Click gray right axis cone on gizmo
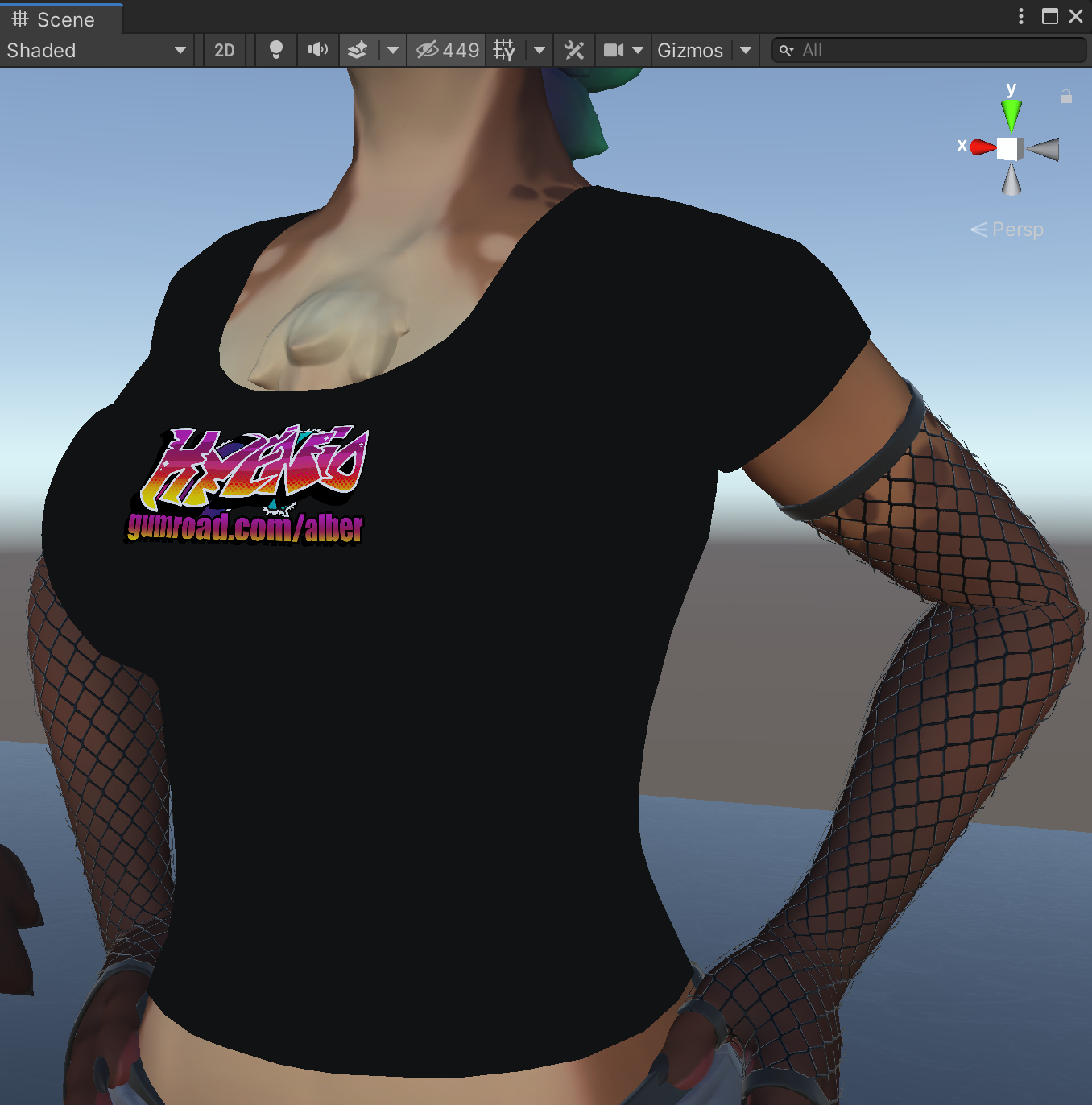Viewport: 1092px width, 1105px height. pyautogui.click(x=1044, y=149)
